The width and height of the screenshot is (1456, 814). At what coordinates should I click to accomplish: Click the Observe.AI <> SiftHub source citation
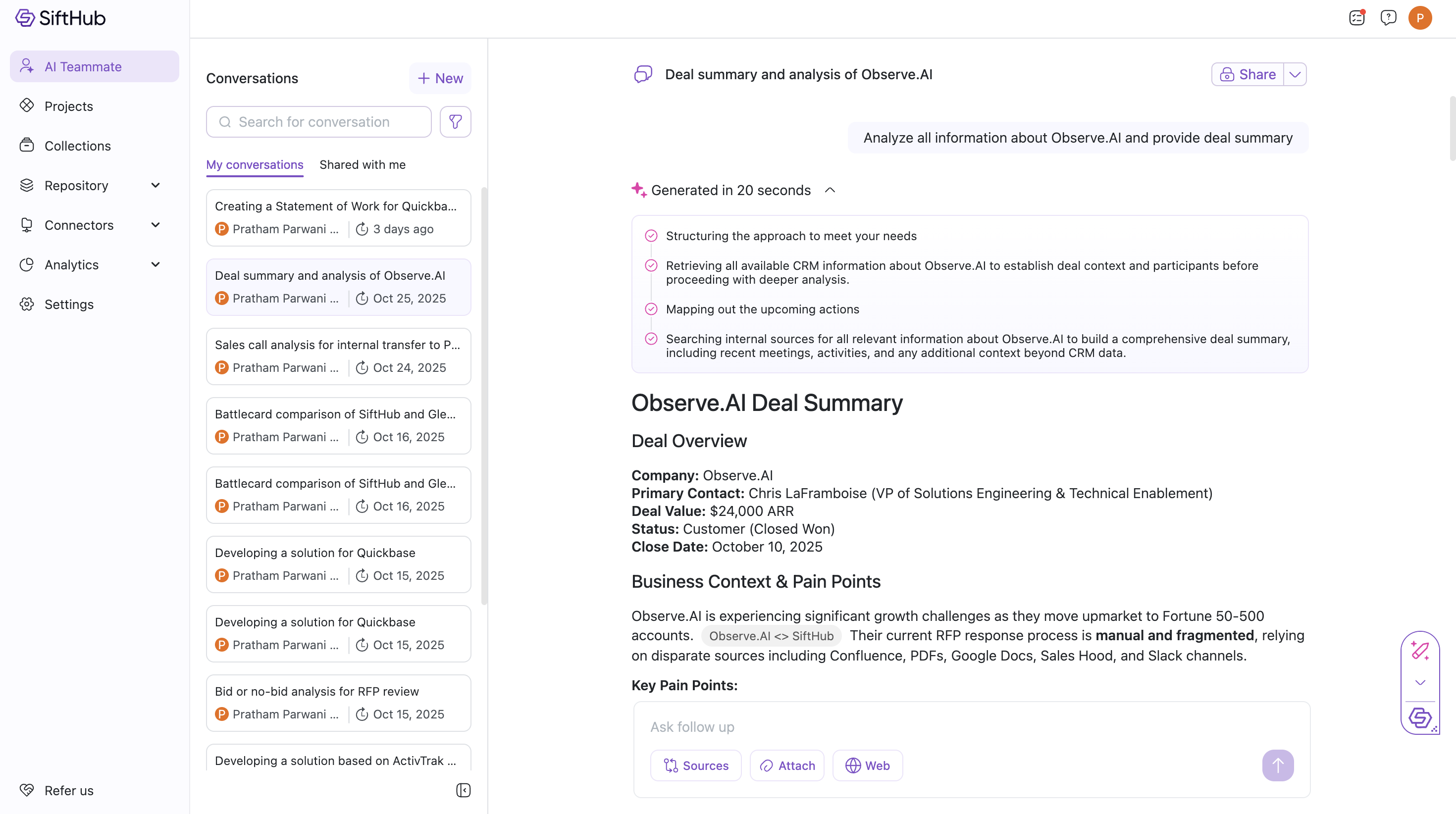(771, 636)
